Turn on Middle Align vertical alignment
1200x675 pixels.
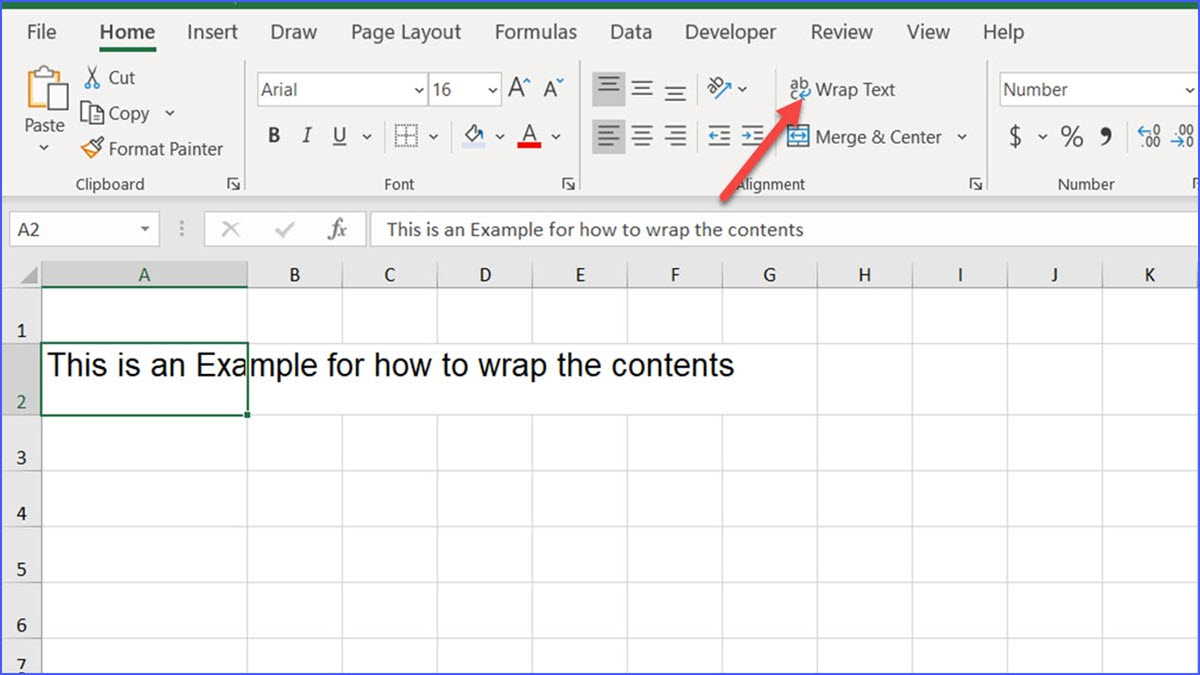[x=642, y=89]
